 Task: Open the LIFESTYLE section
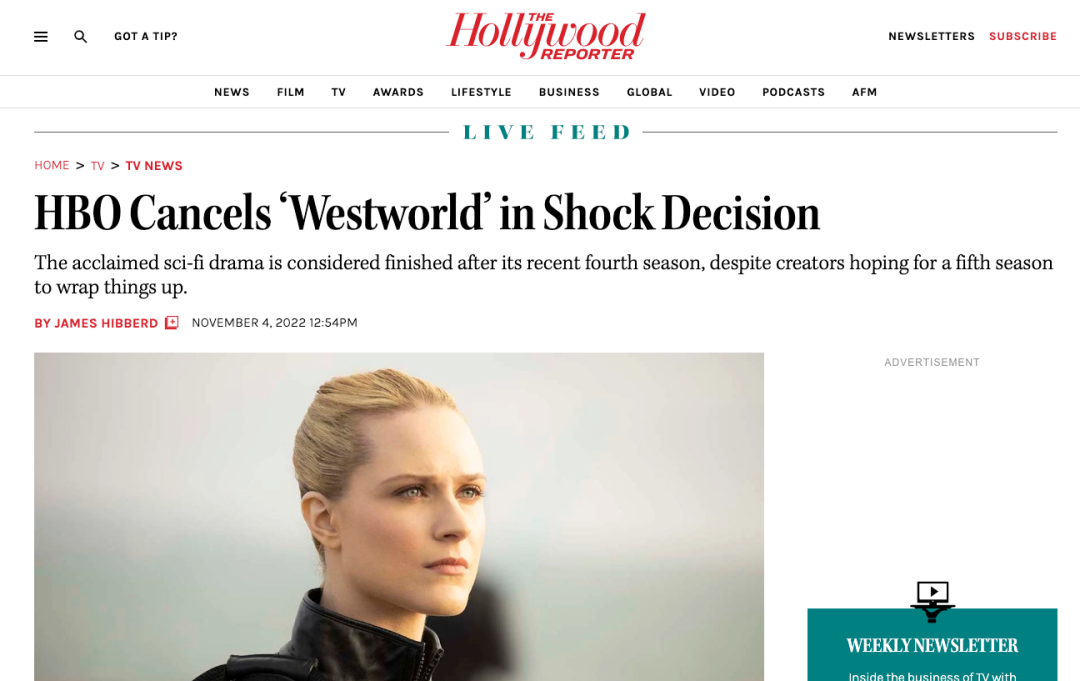481,92
